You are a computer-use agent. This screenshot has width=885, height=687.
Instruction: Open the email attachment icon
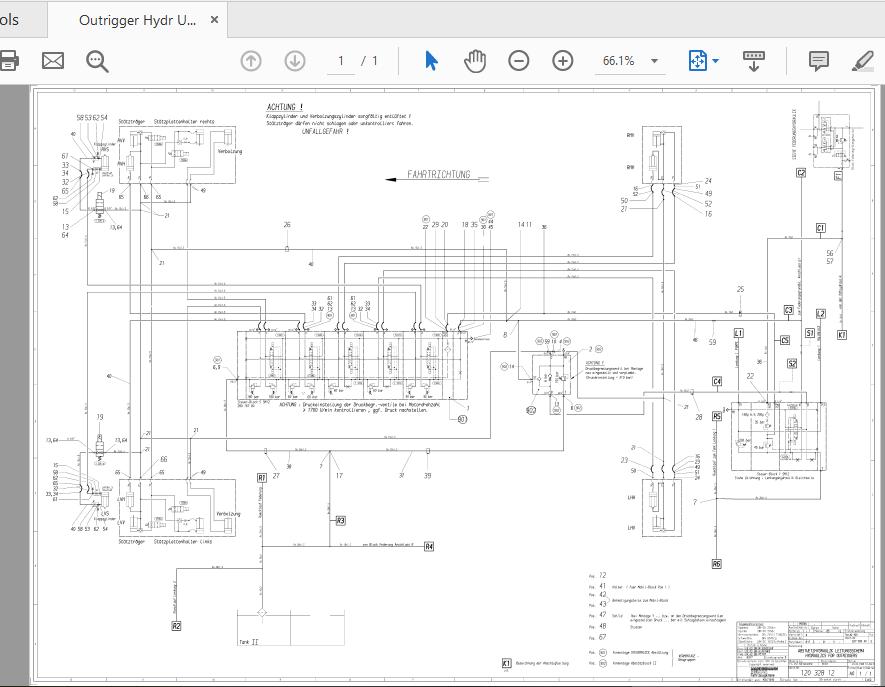(x=53, y=60)
